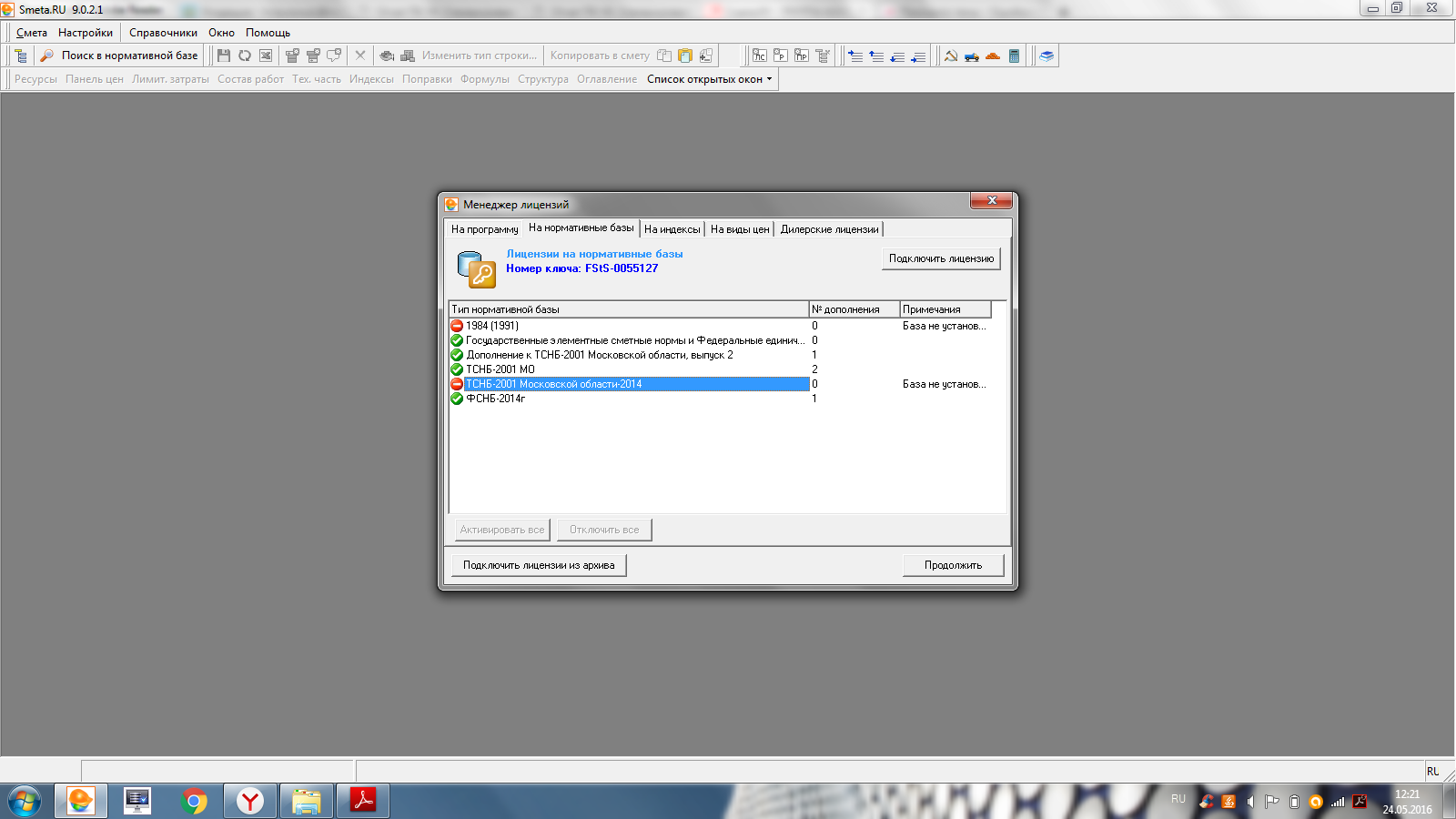Click Подключить лицензии из архива button
Viewport: 1456px width, 819px height.
point(539,565)
